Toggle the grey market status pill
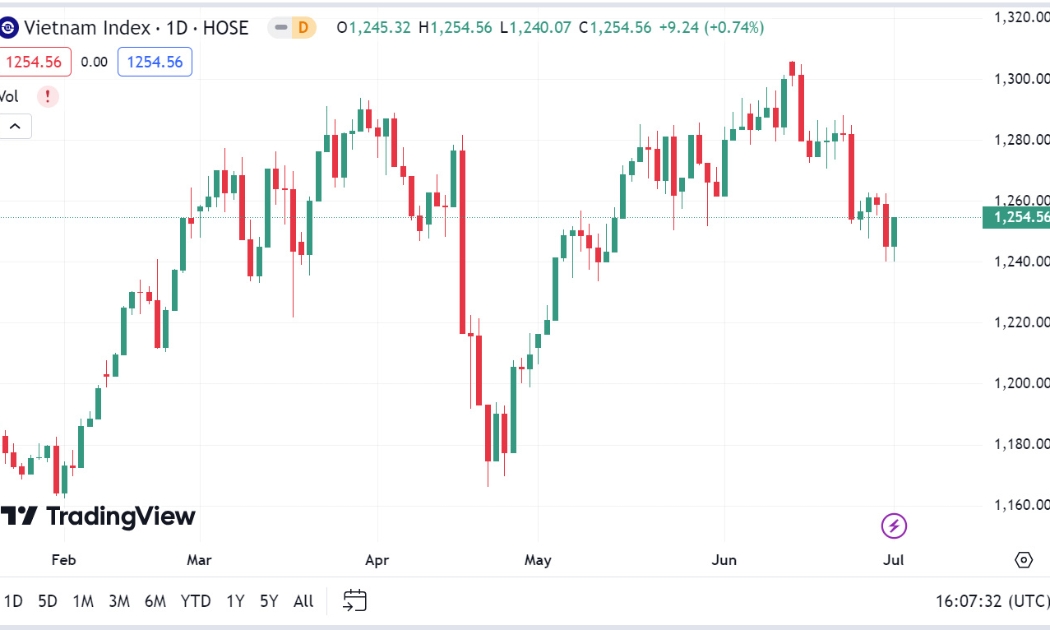The height and width of the screenshot is (630, 1050). click(x=281, y=27)
